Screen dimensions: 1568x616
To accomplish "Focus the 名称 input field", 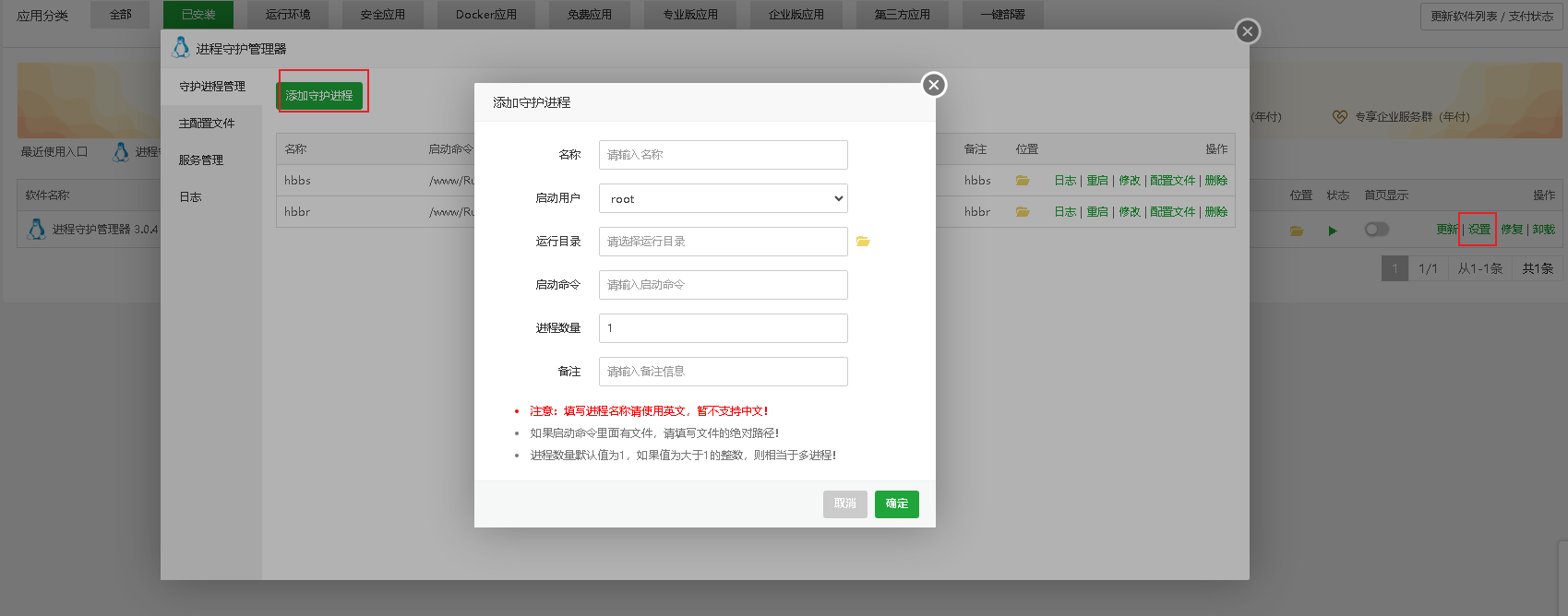I will pyautogui.click(x=723, y=155).
